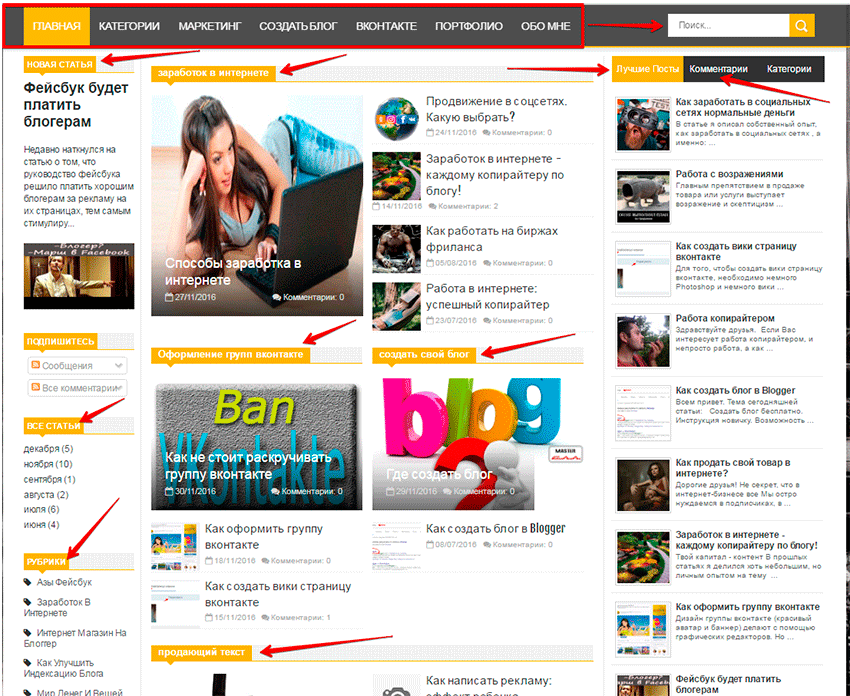
Task: Open the Азы Фейсбук category link
Action: click(64, 582)
